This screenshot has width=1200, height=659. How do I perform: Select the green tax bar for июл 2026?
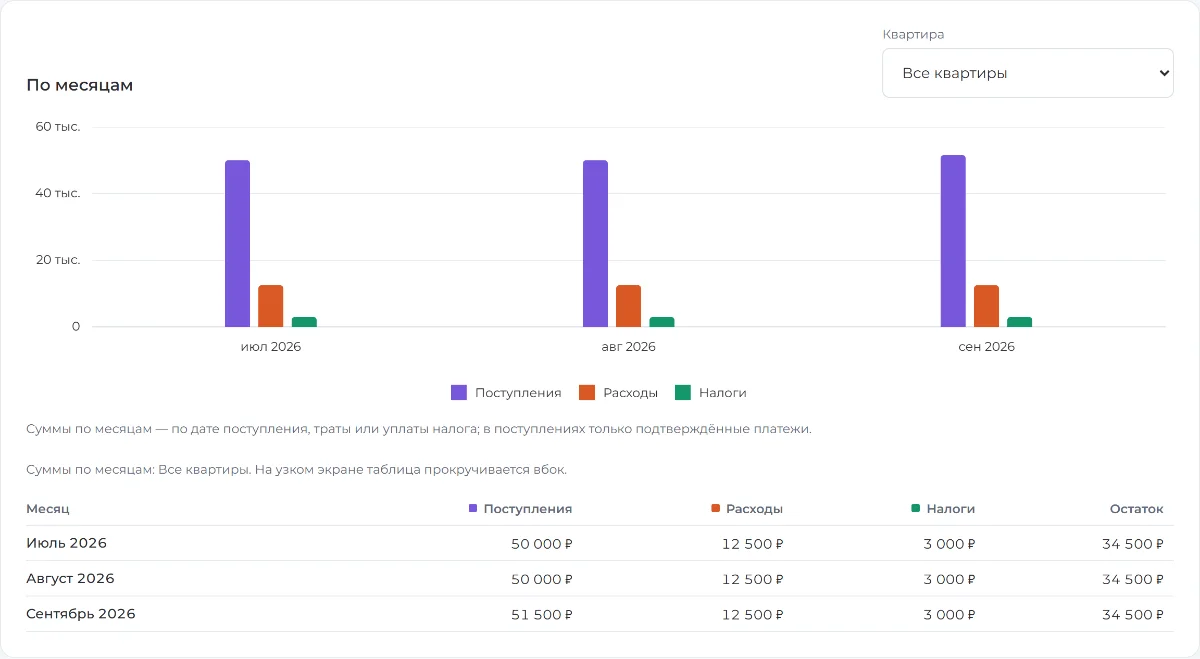304,322
